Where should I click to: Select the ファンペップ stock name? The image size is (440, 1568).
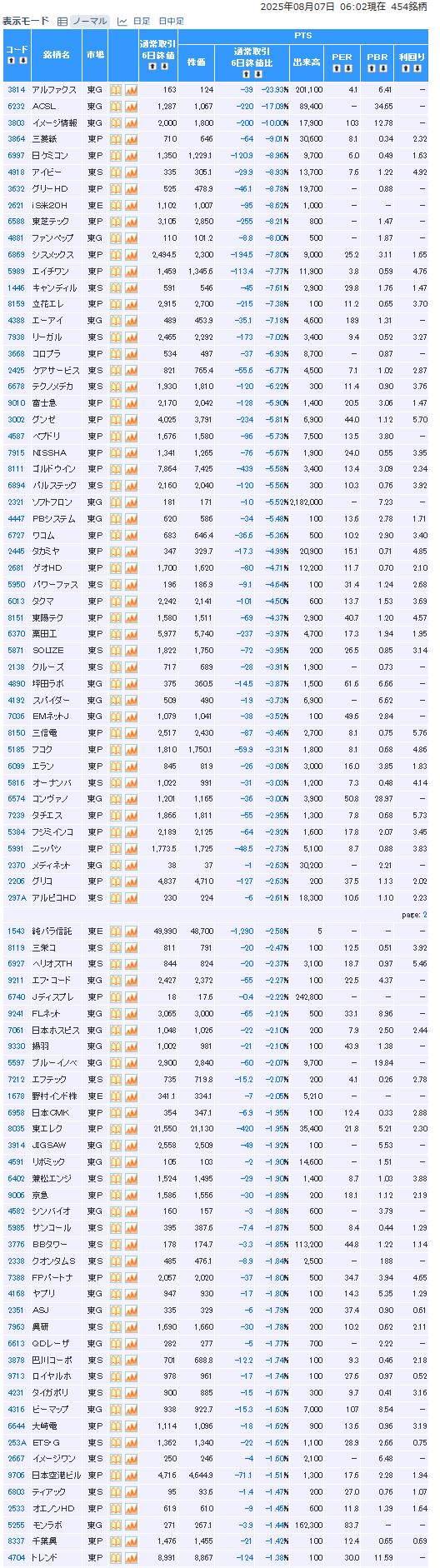pyautogui.click(x=52, y=238)
